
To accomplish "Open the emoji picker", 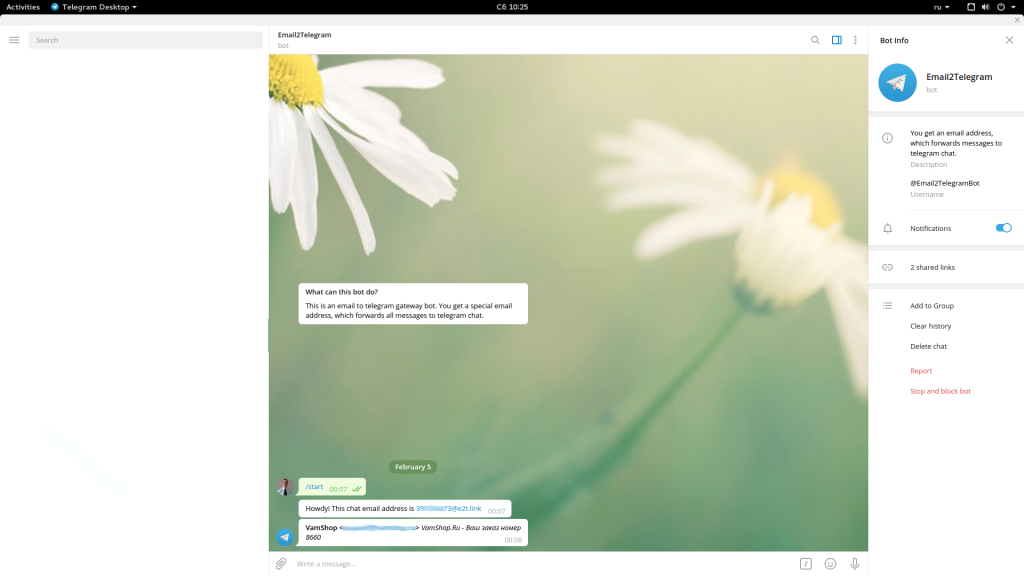I will pos(830,564).
